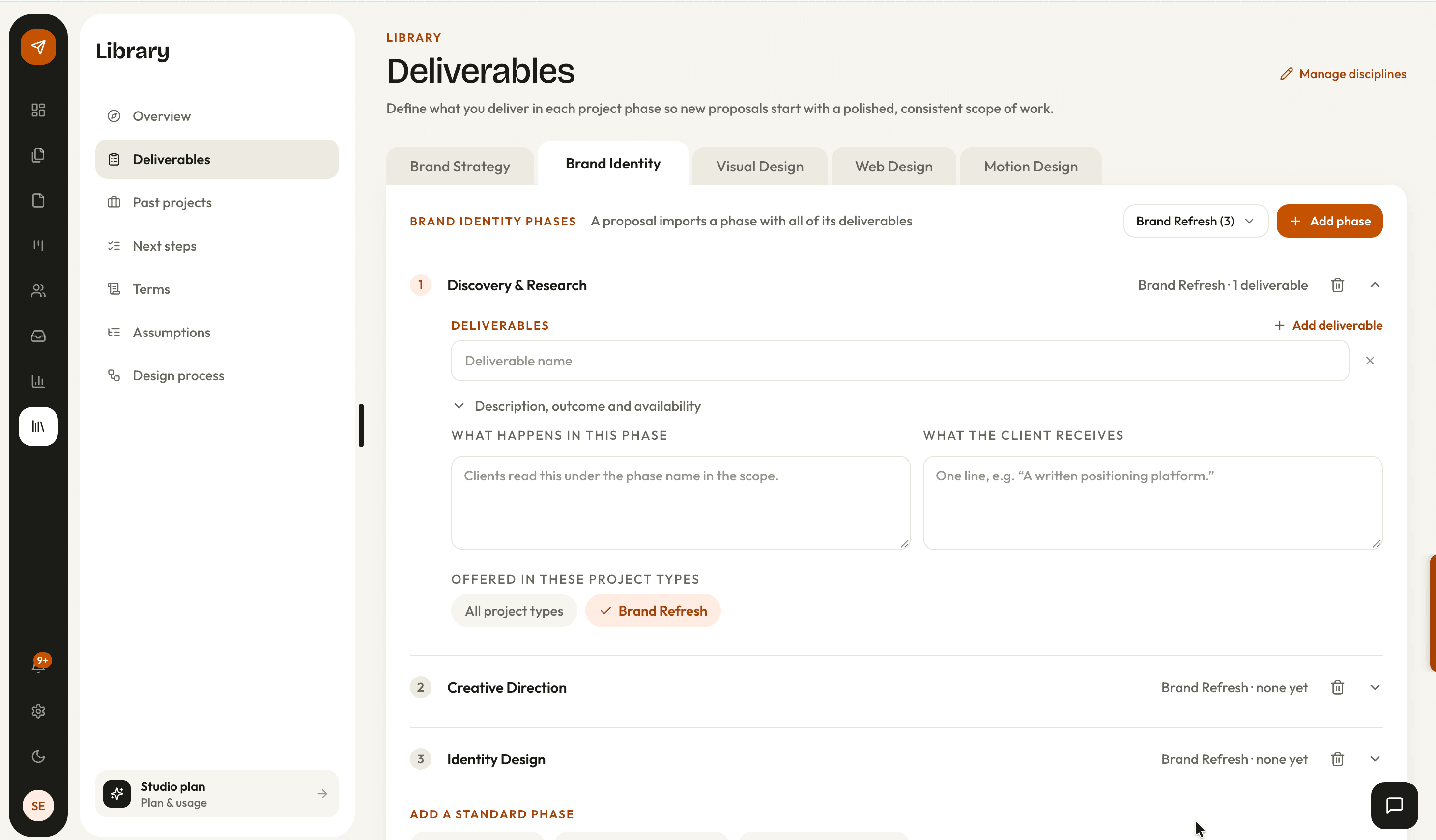Open Design process in the Library sidebar
The image size is (1436, 840).
coord(217,376)
